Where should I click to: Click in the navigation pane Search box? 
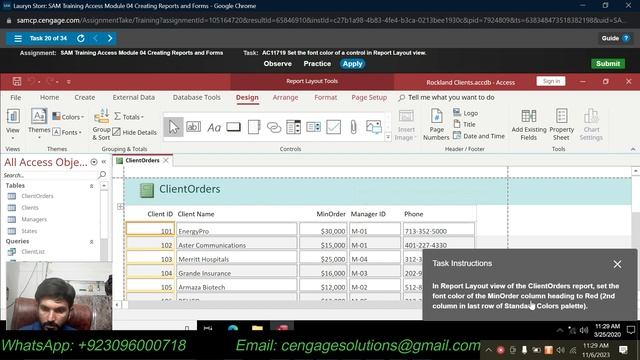pos(49,175)
